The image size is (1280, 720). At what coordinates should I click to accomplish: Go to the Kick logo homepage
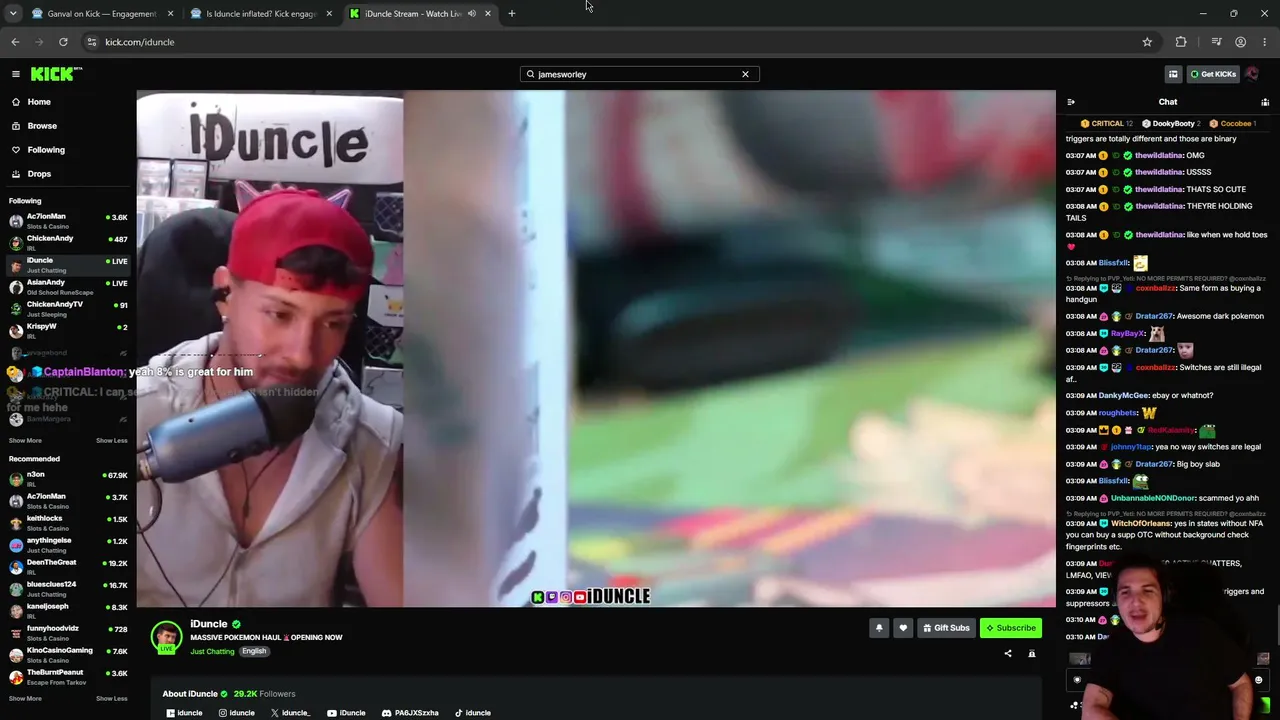[x=56, y=74]
